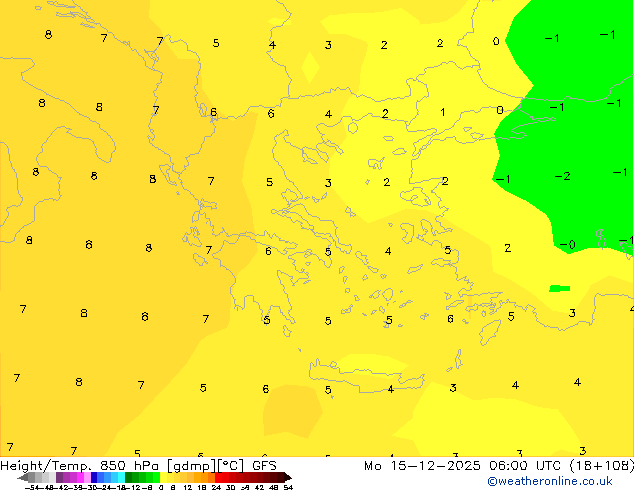Click the '54' label under legend
The width and height of the screenshot is (634, 490).
(x=288, y=487)
